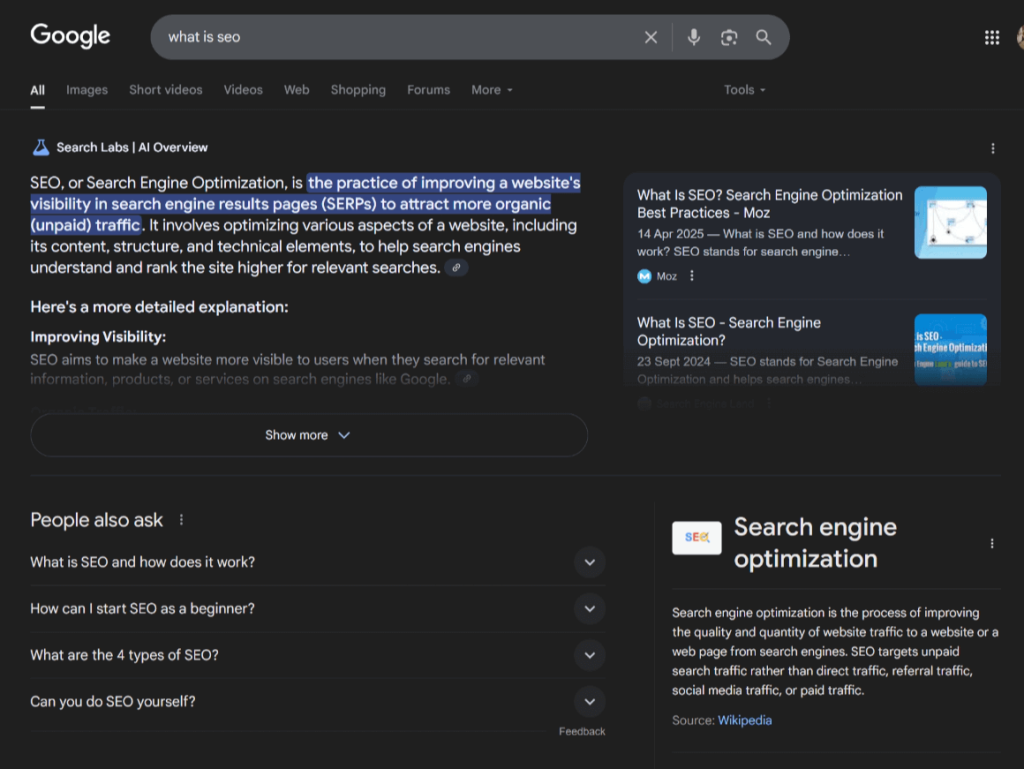Click the 'Improving Visibility:' subheading

(x=98, y=337)
